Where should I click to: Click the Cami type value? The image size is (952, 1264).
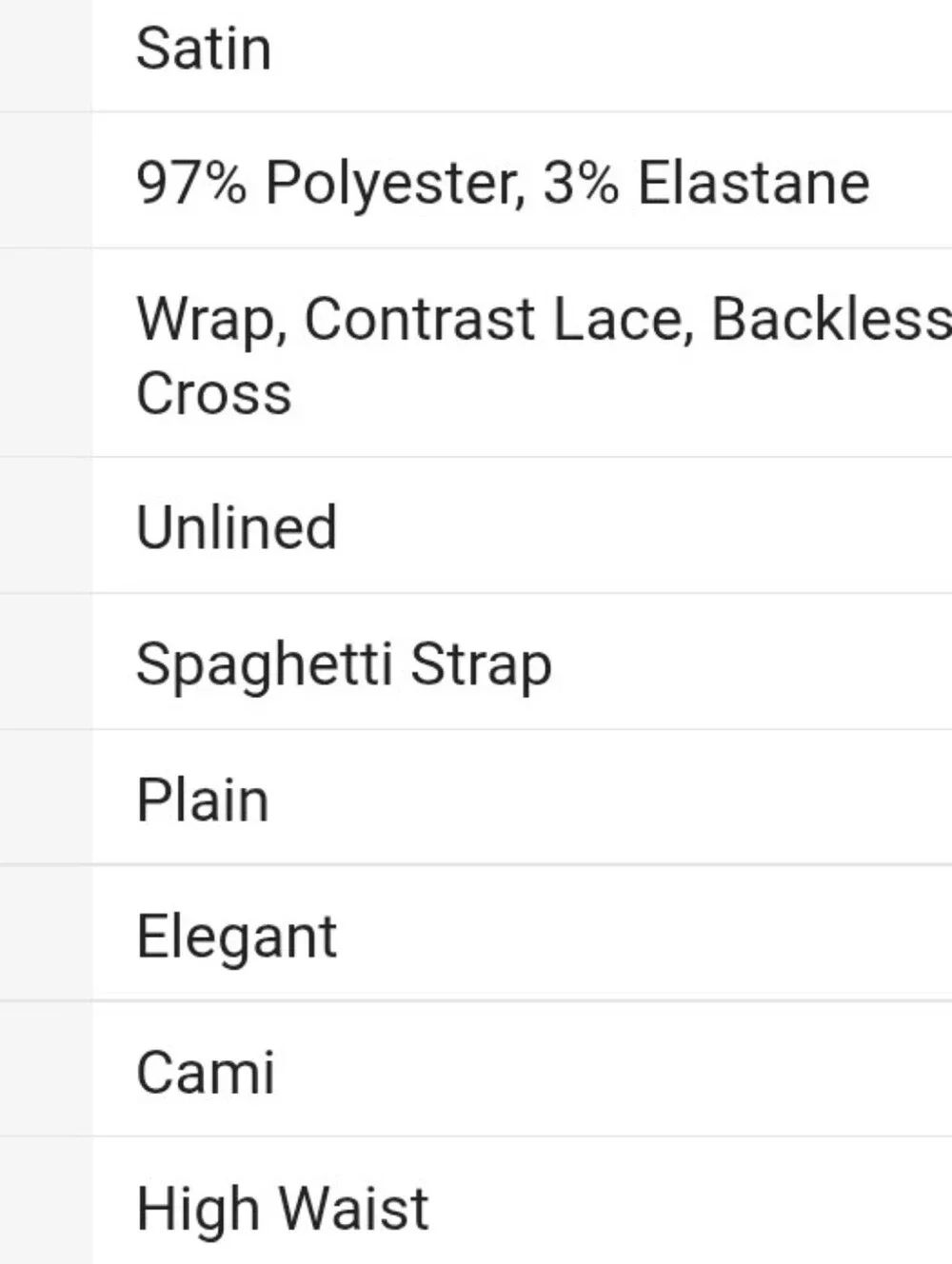(x=206, y=1073)
